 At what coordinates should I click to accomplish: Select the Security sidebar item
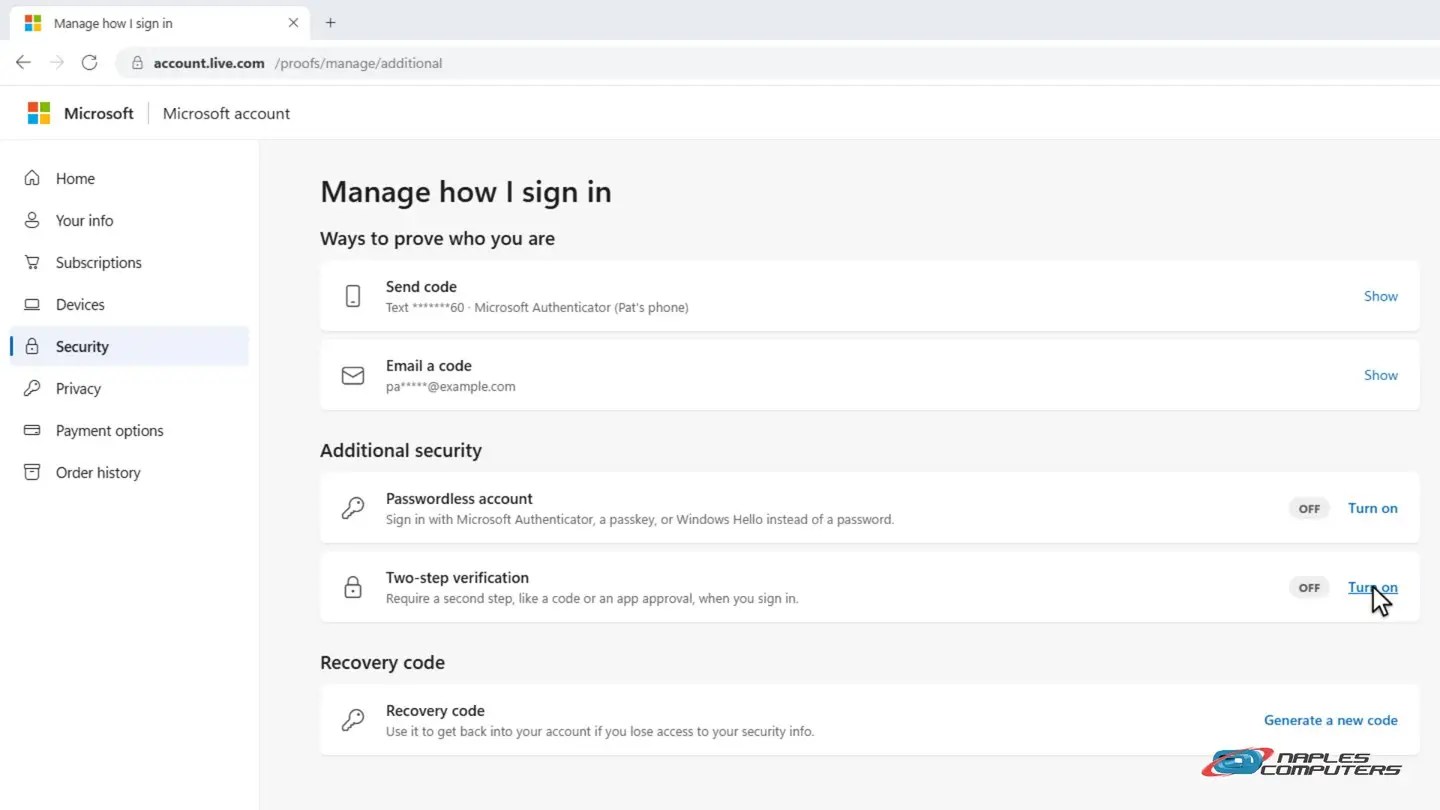coord(129,346)
